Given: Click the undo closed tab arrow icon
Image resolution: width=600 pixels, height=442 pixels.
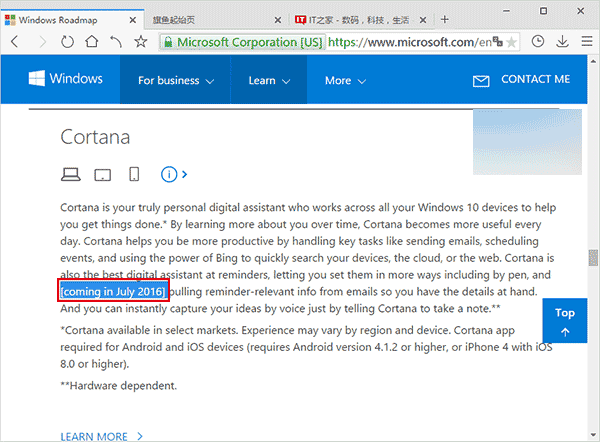Looking at the screenshot, I should tap(116, 41).
